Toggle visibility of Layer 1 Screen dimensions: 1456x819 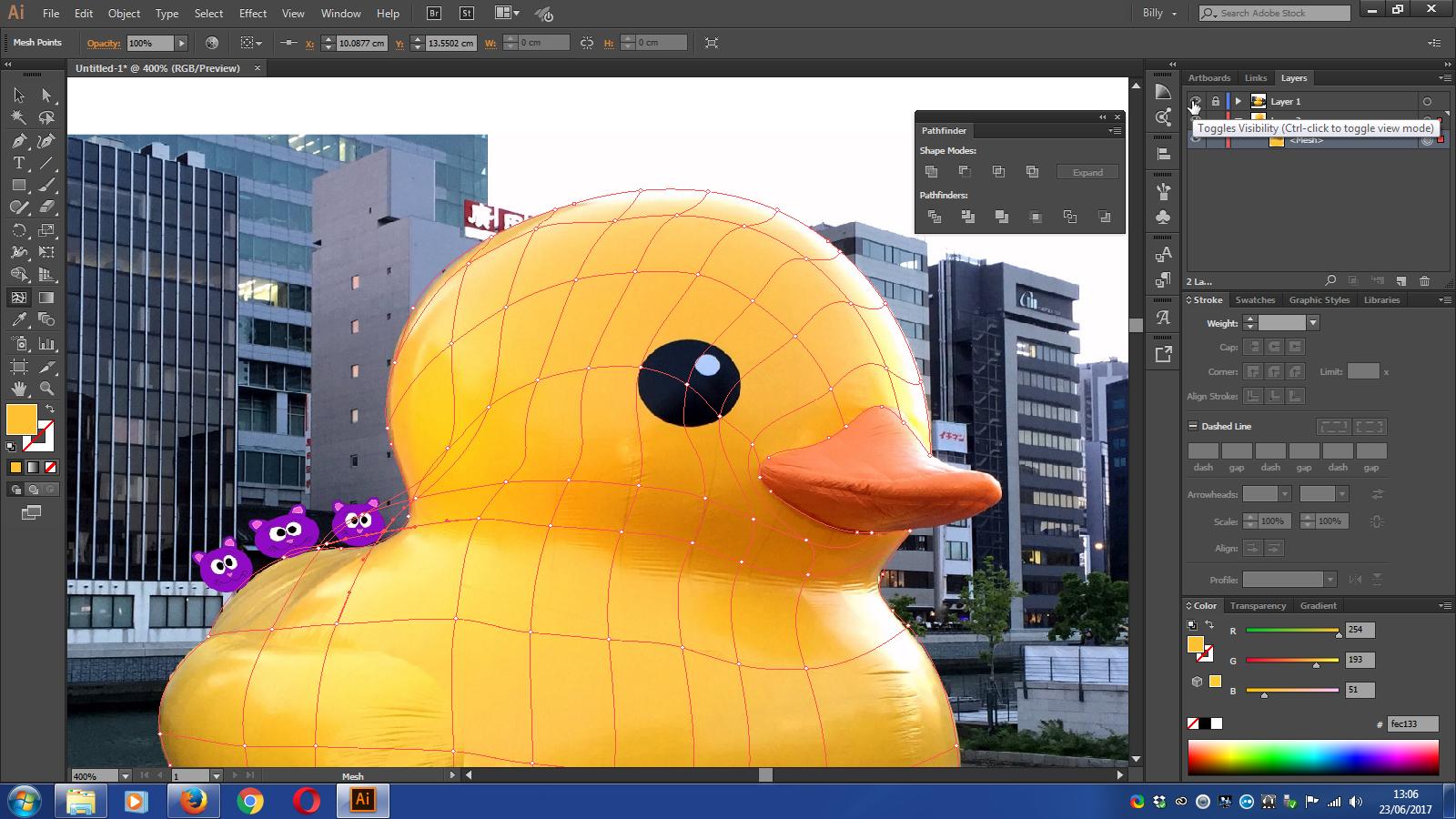pos(1195,101)
